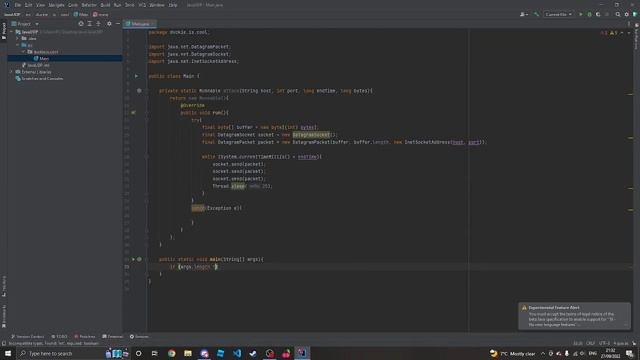
Task: Click the Experimental Feature Alert notification
Action: pyautogui.click(x=574, y=316)
